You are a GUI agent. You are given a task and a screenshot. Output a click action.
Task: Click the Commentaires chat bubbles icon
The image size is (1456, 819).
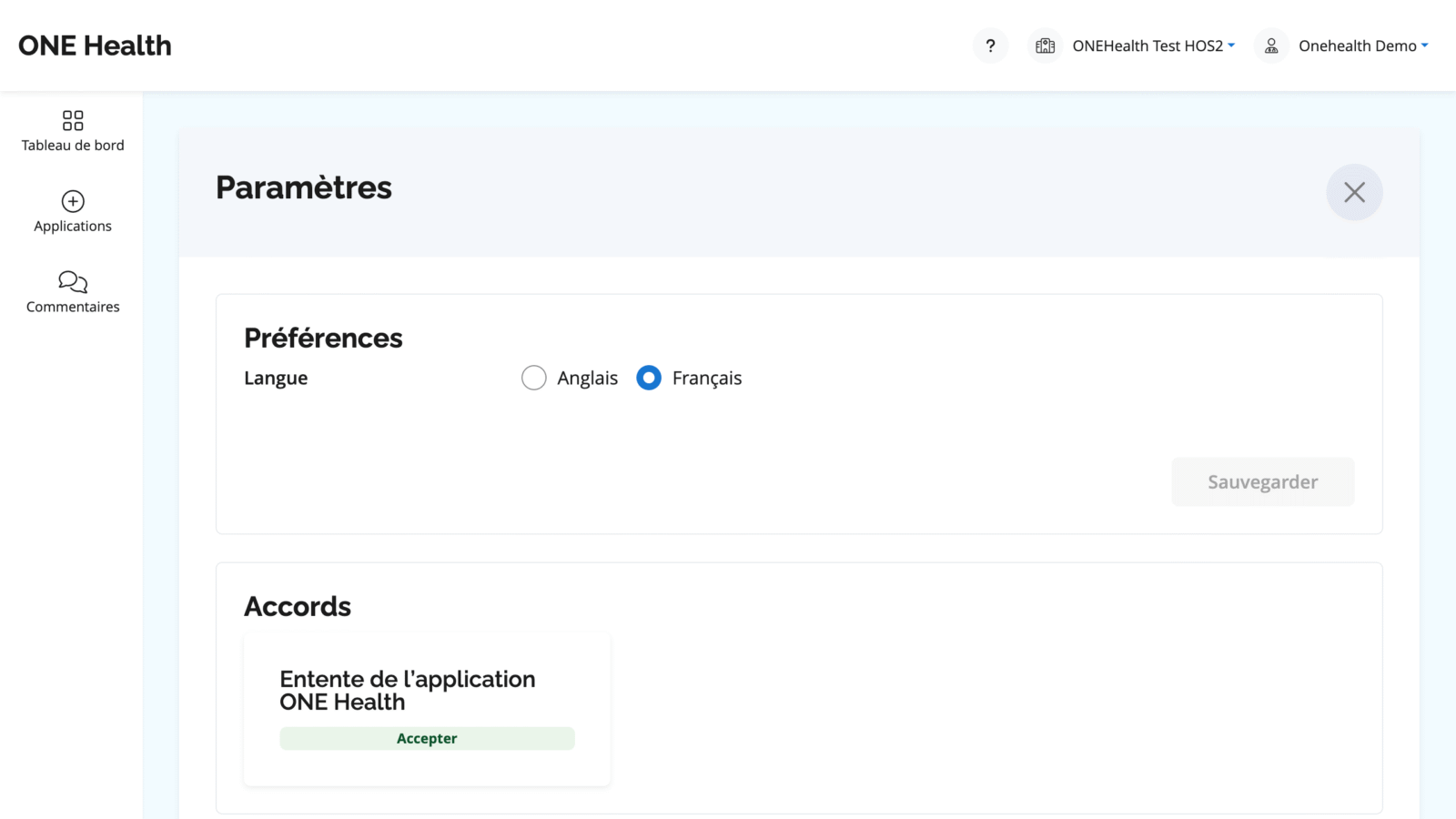(x=73, y=282)
